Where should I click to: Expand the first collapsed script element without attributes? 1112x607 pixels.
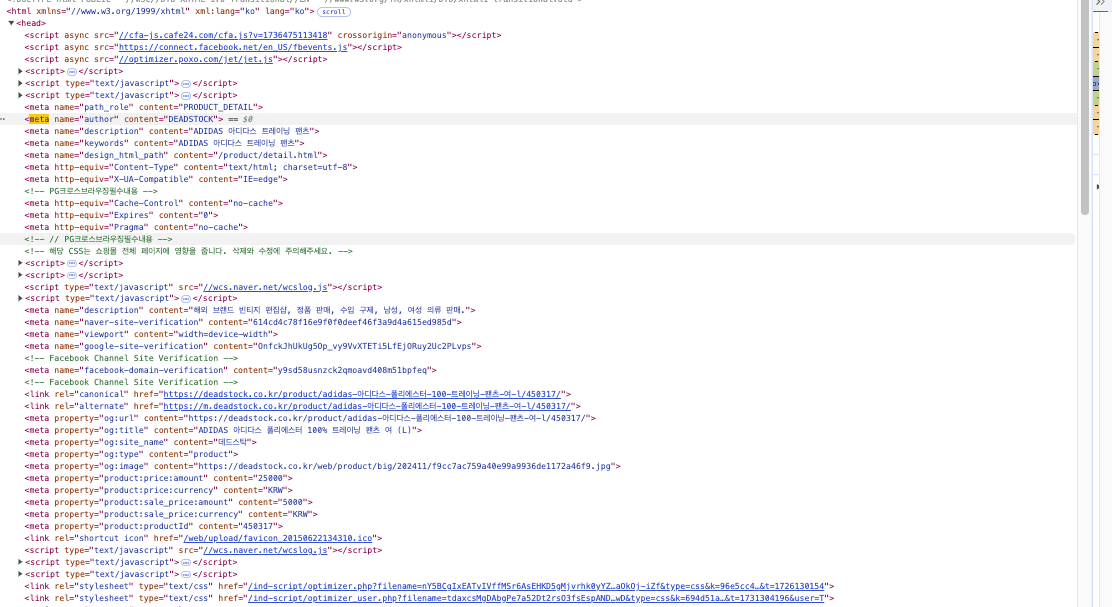click(21, 71)
